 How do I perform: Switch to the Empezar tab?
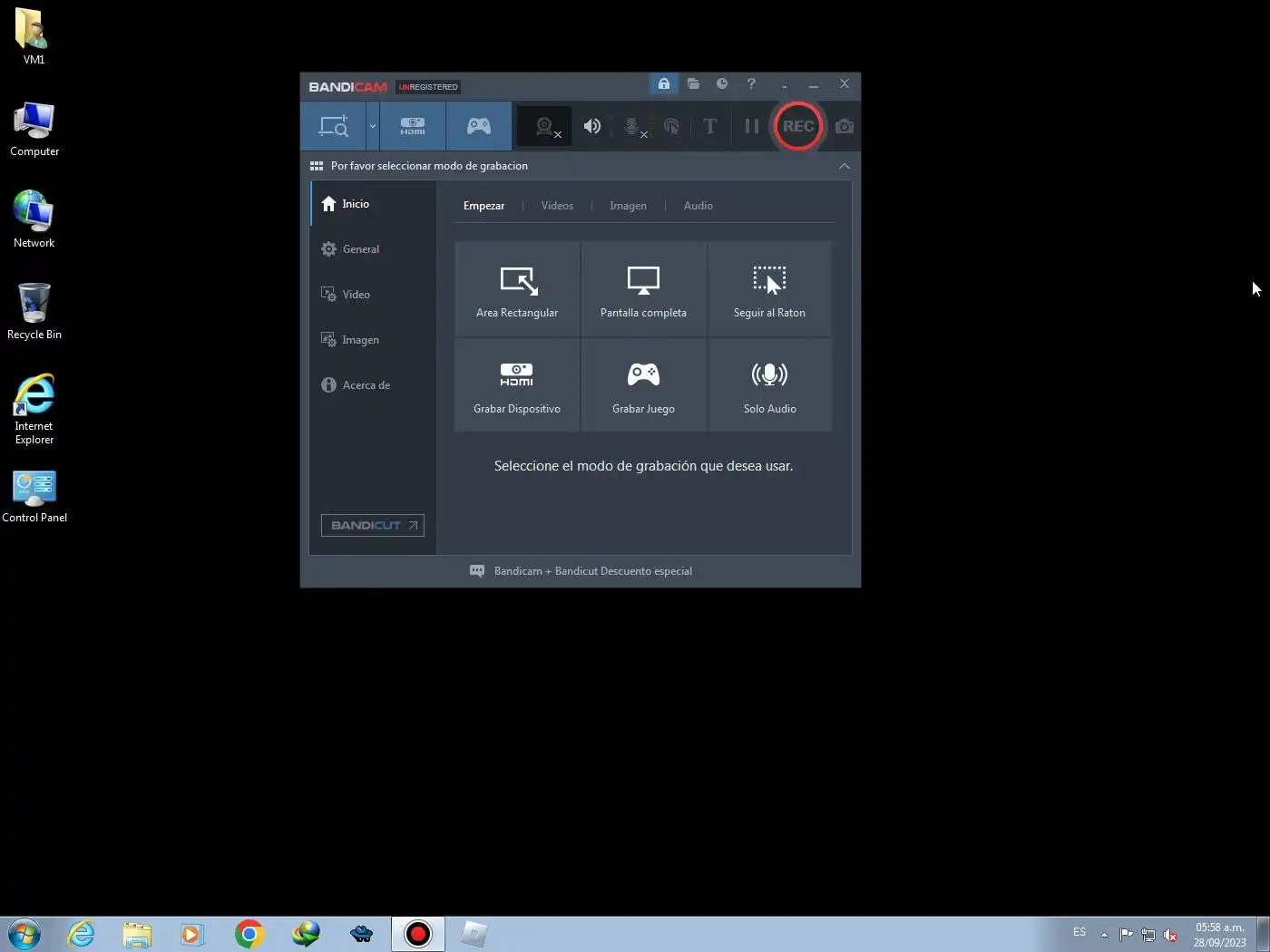(x=484, y=206)
